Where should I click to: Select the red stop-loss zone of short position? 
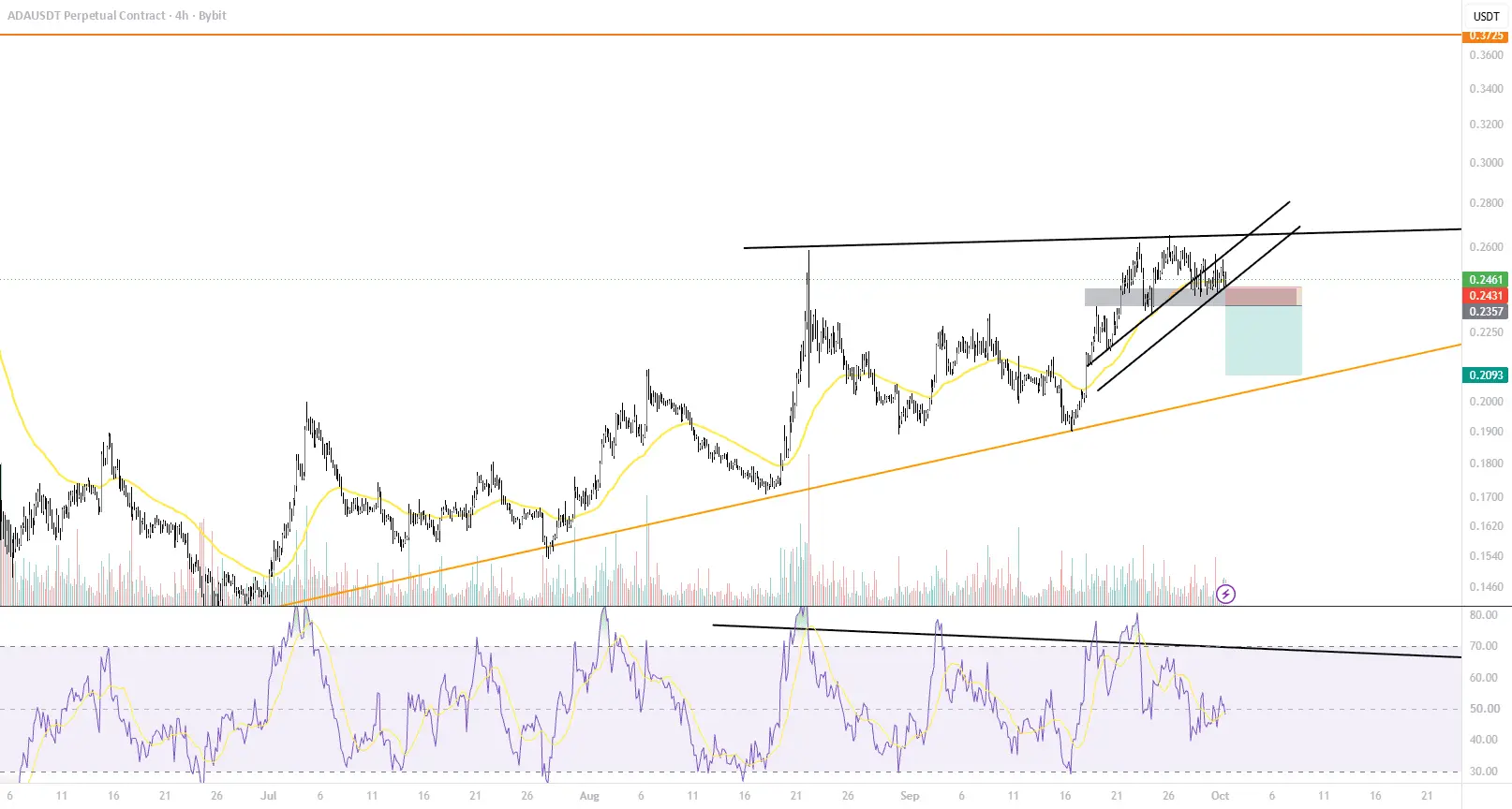coord(1263,296)
